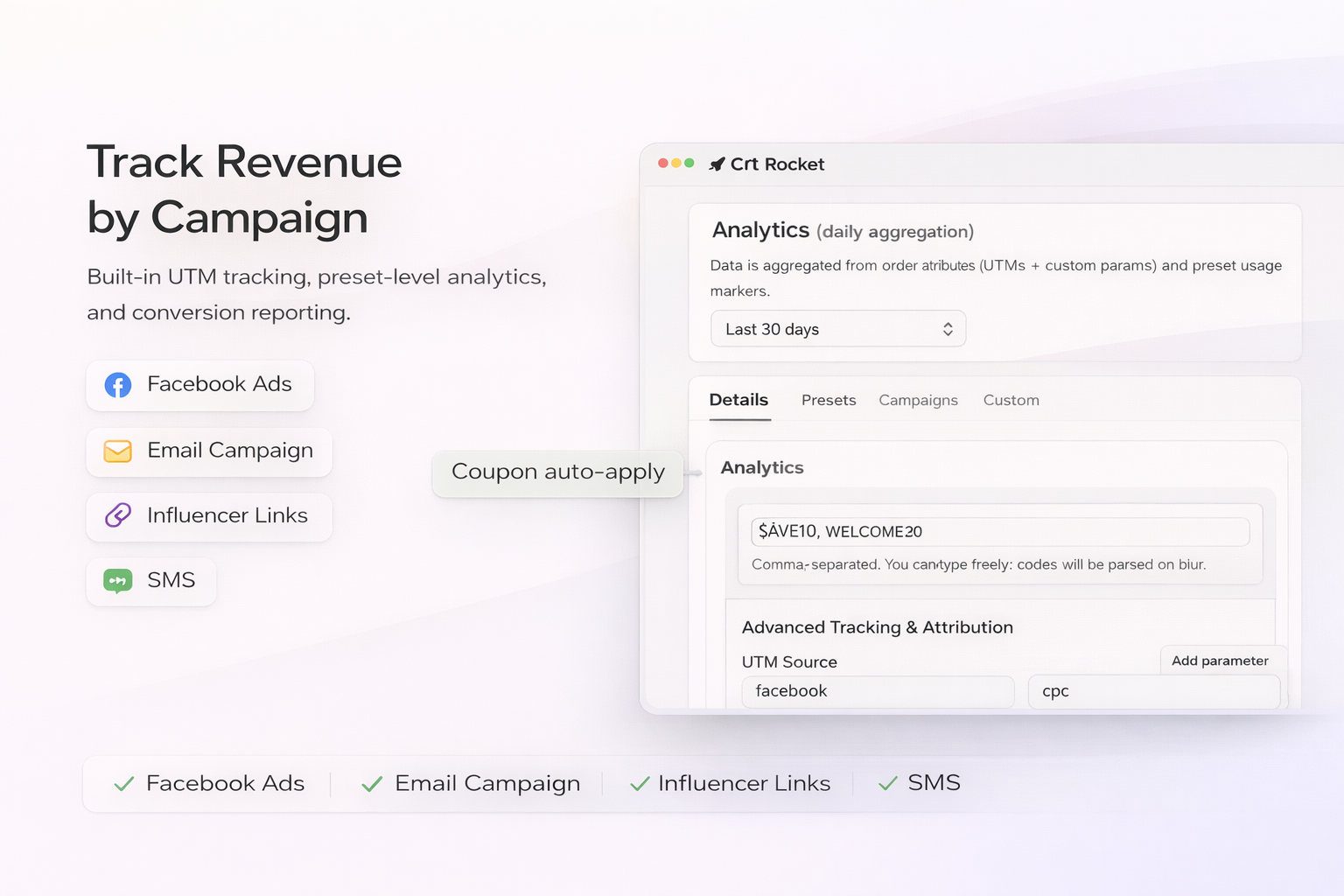Viewport: 1344px width, 896px height.
Task: Open the Last 30 days dropdown
Action: click(837, 329)
